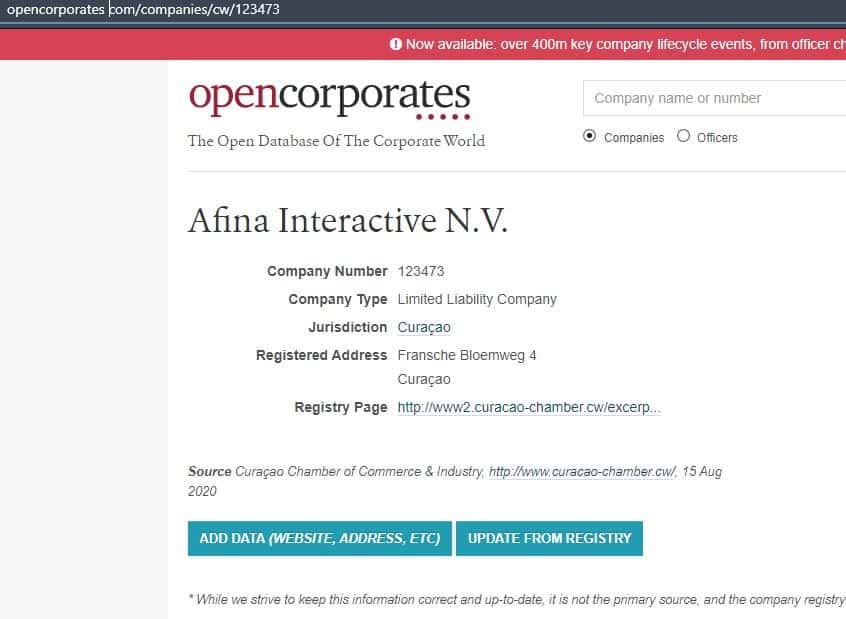Click the opencorporates logo

329,97
